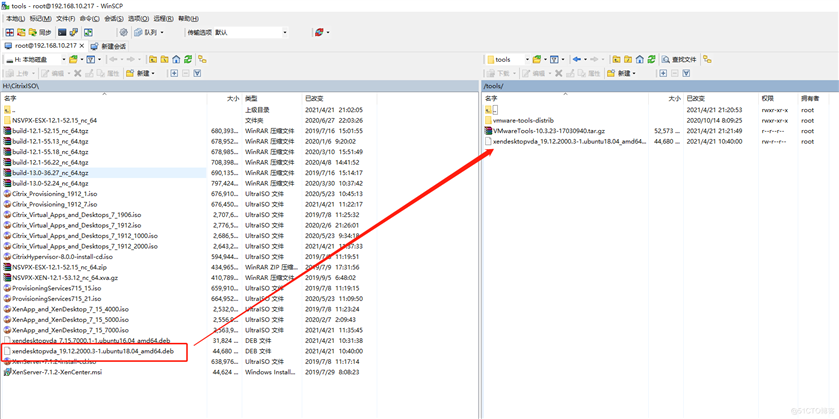Go to local parent directory icon

(x=153, y=59)
